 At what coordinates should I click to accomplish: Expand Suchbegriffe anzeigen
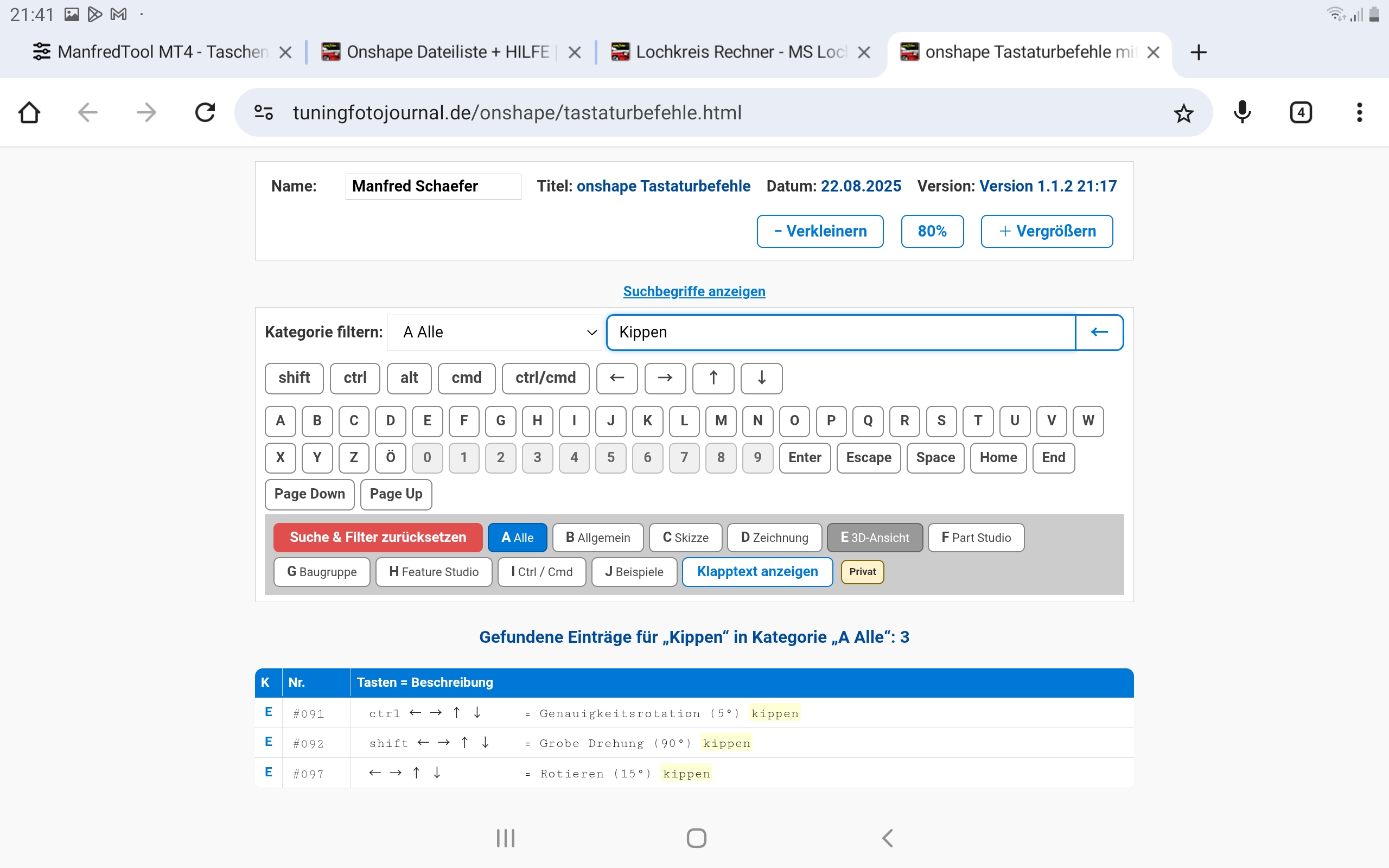[x=694, y=291]
